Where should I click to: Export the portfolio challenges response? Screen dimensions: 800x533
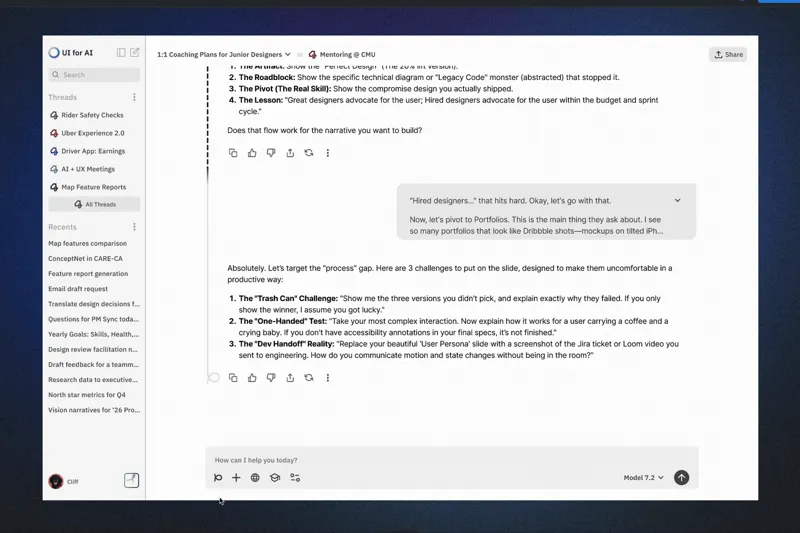pyautogui.click(x=290, y=378)
